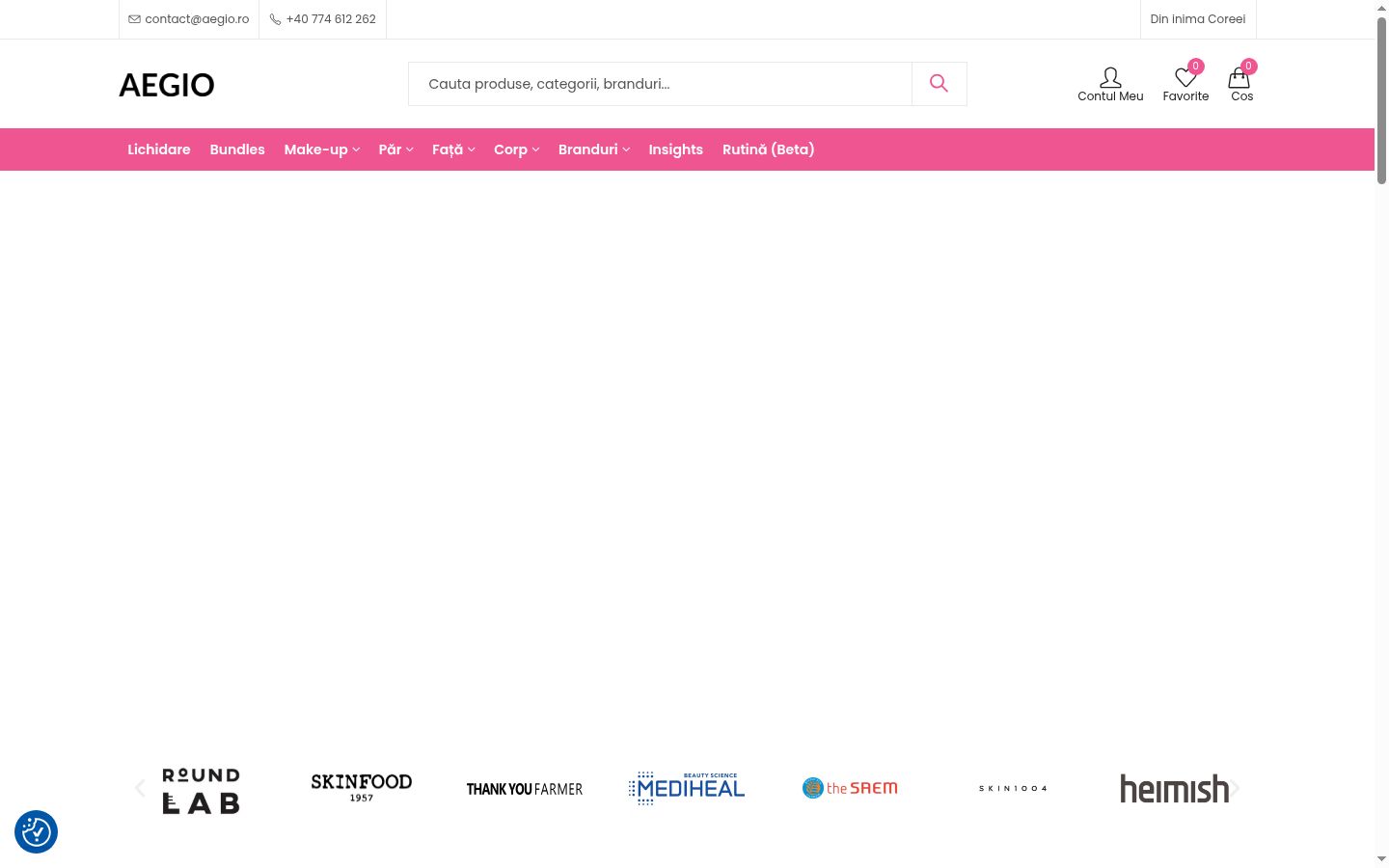Viewport: 1389px width, 868px height.
Task: Click the +40 774 612 262 phone link
Action: 323,19
